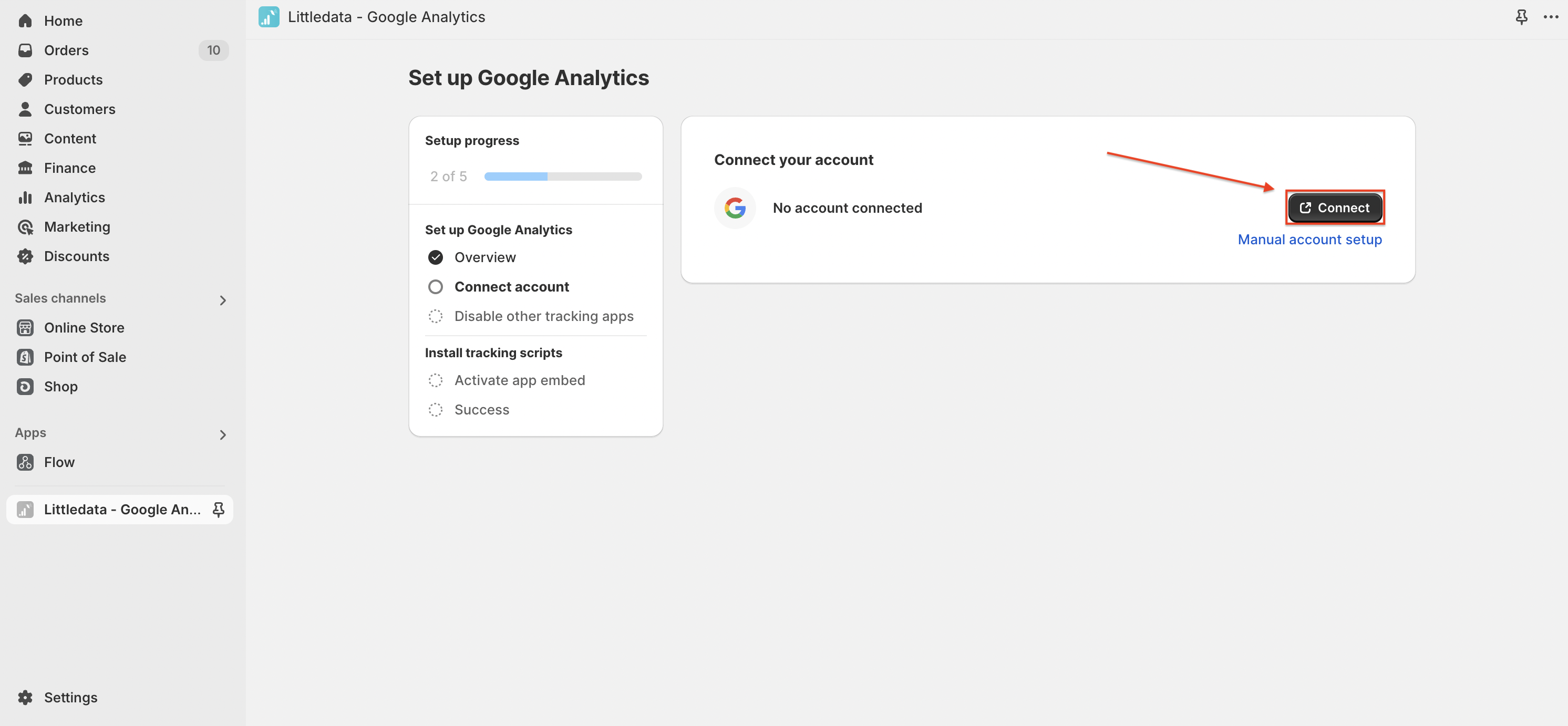Click the Content image icon
The image size is (1568, 726).
(25, 139)
